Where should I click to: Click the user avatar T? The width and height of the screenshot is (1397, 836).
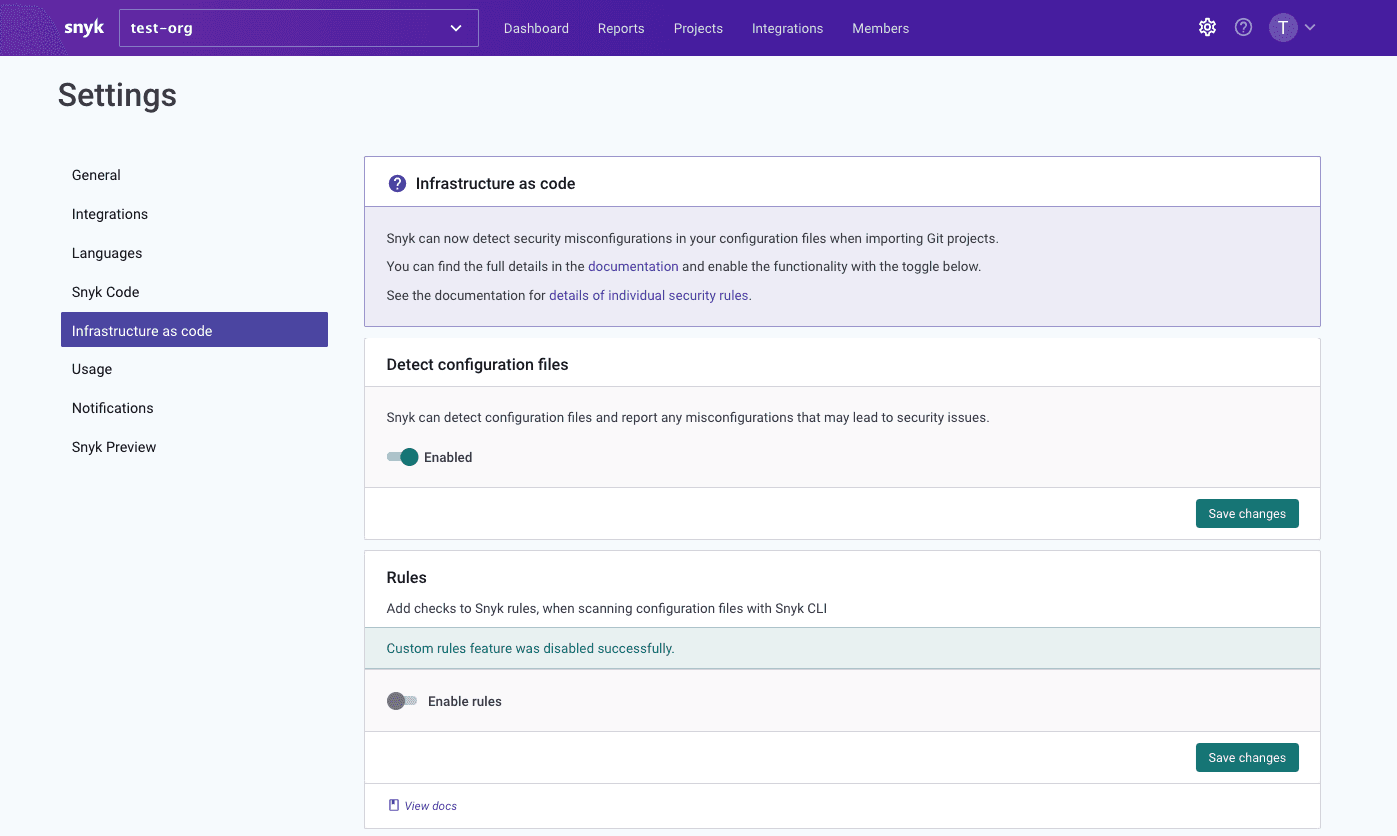click(1283, 28)
